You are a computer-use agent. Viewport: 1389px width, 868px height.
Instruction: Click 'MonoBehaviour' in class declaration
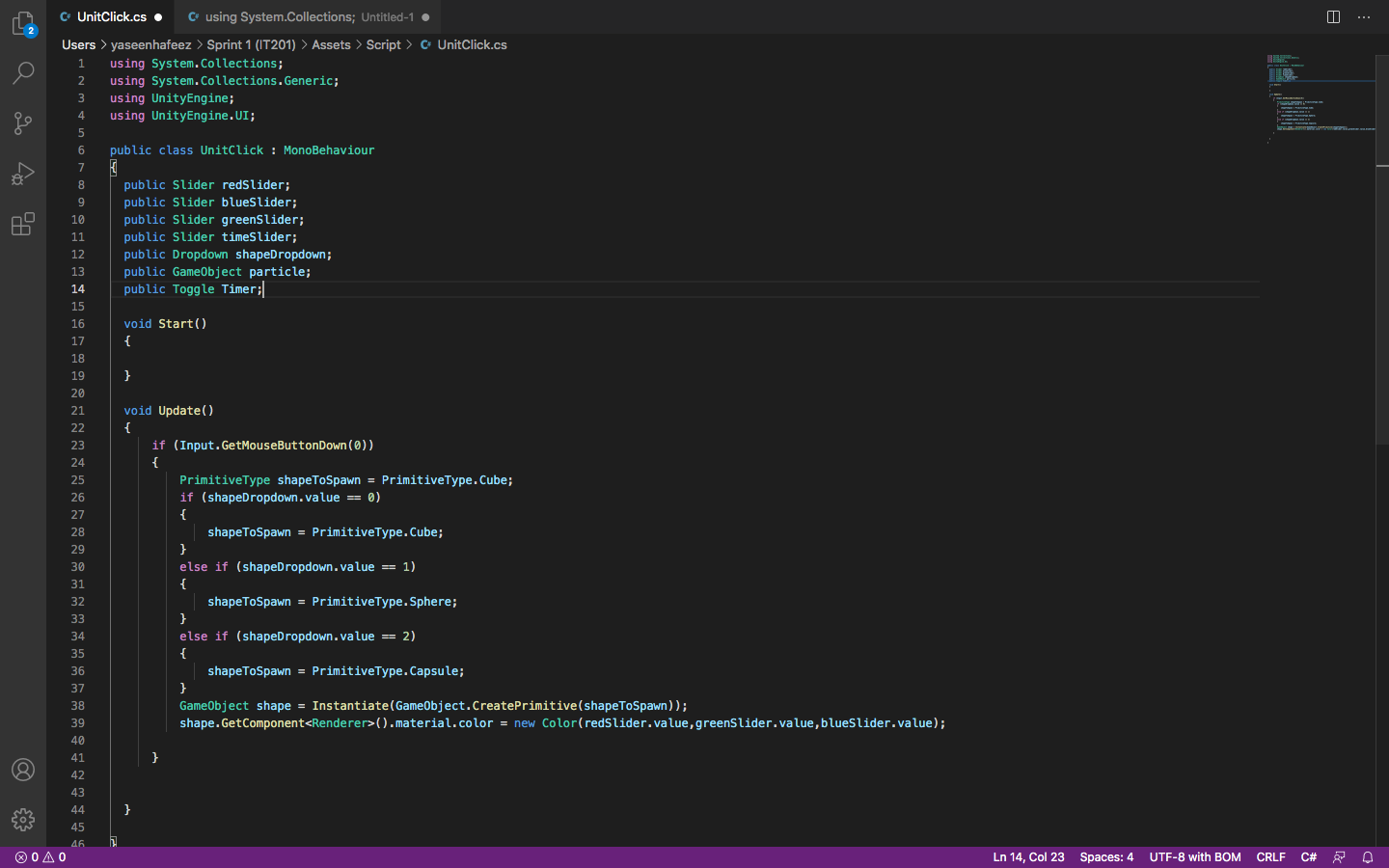329,150
